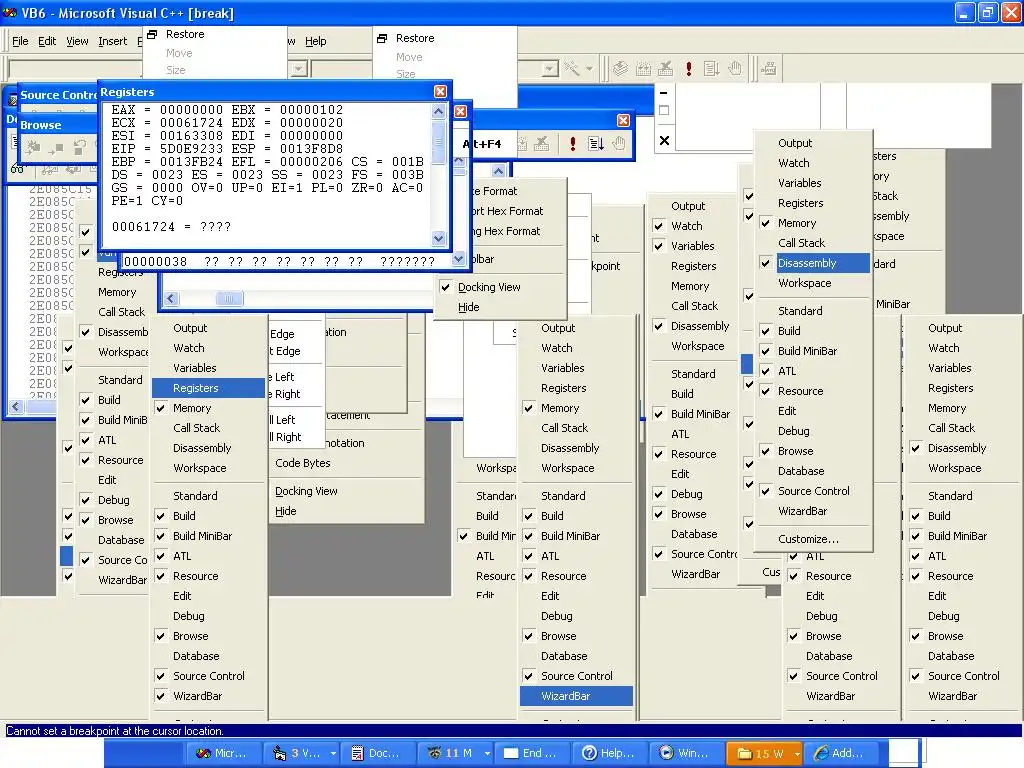This screenshot has height=768, width=1024.
Task: Click WizardBar actions icon after the main toolbar hand
Action: pos(769,69)
